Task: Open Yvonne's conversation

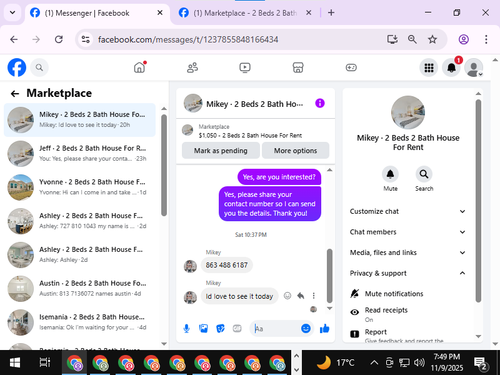Action: click(x=80, y=187)
